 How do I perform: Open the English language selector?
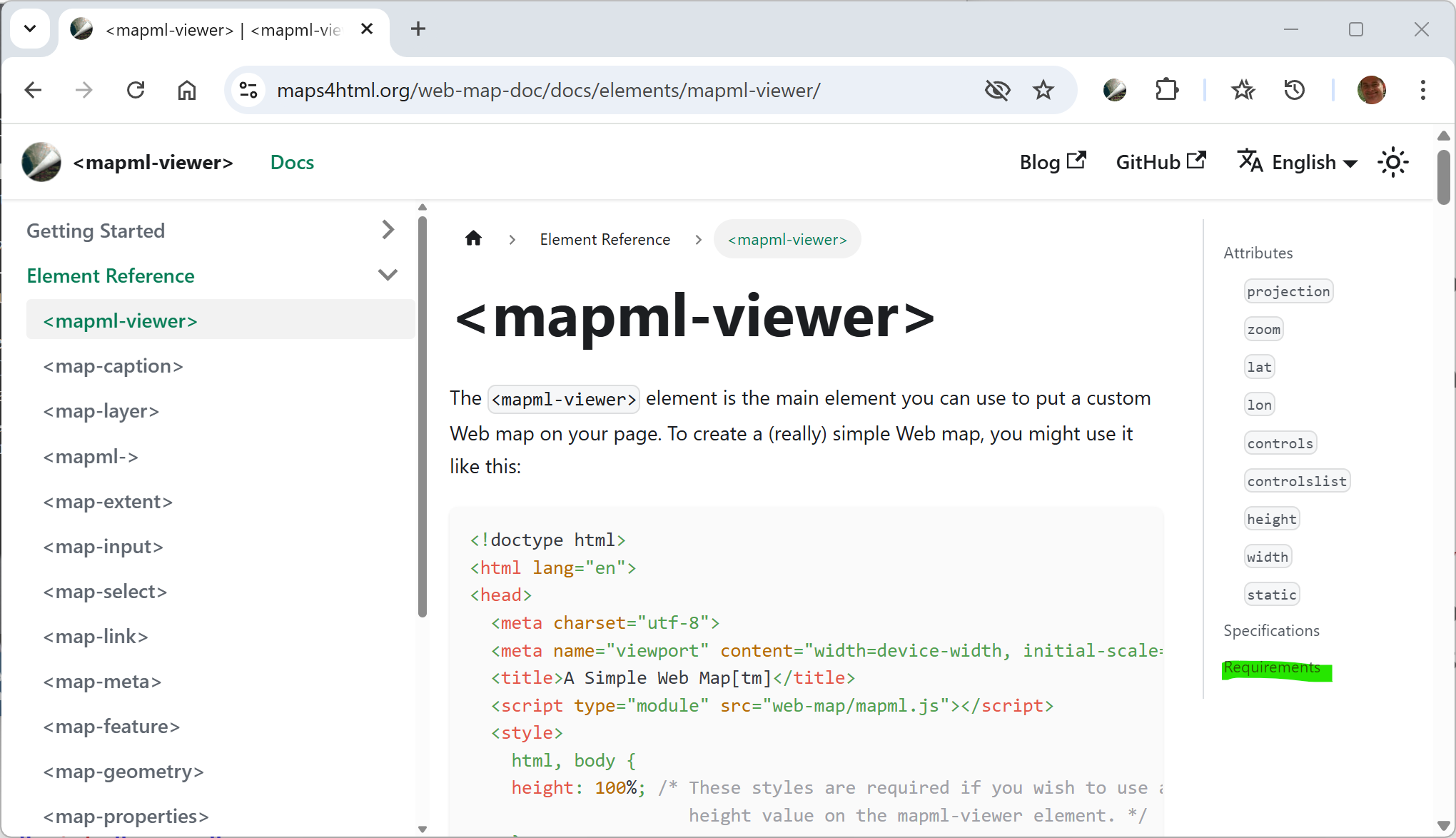coord(1296,162)
